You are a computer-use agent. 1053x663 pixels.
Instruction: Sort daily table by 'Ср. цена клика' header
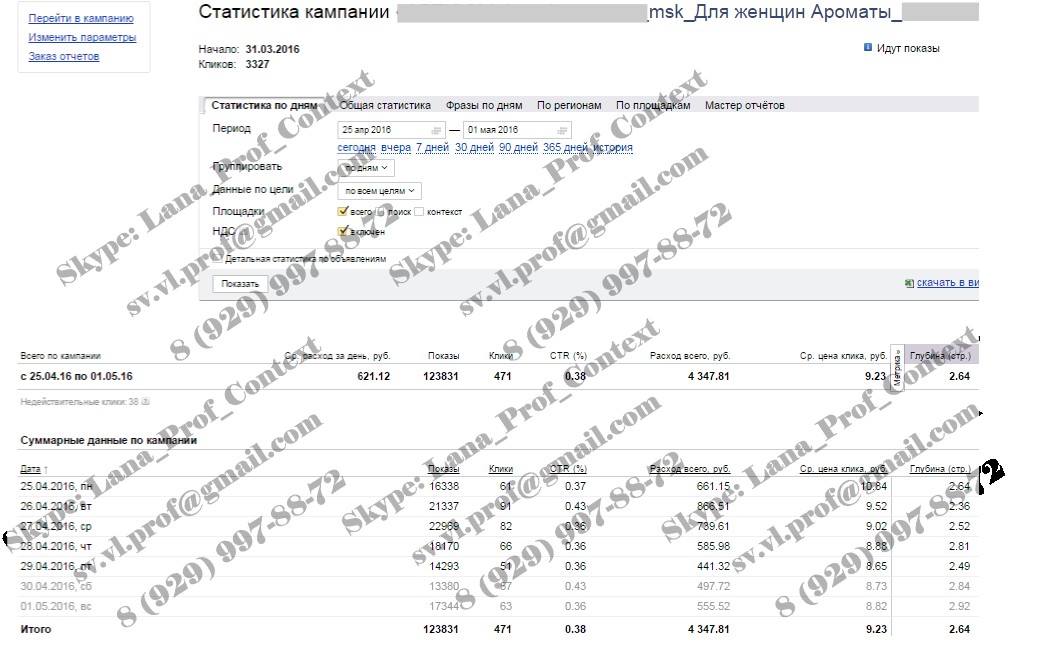843,469
